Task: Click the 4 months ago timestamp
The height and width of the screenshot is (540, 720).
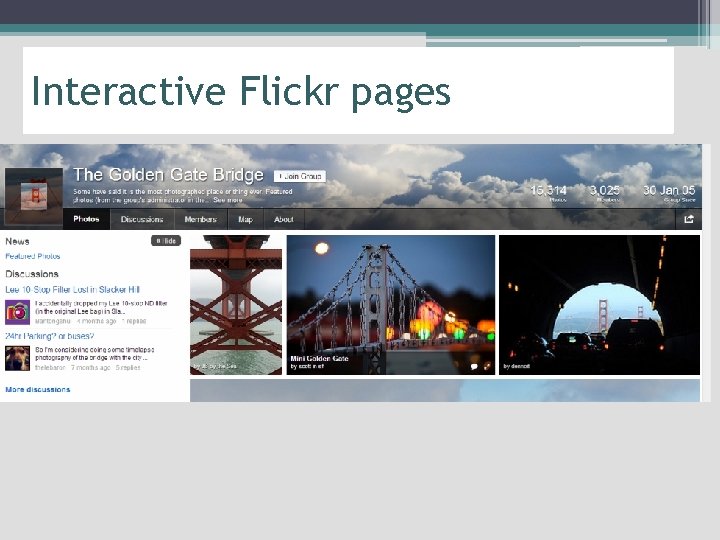Action: [96, 321]
